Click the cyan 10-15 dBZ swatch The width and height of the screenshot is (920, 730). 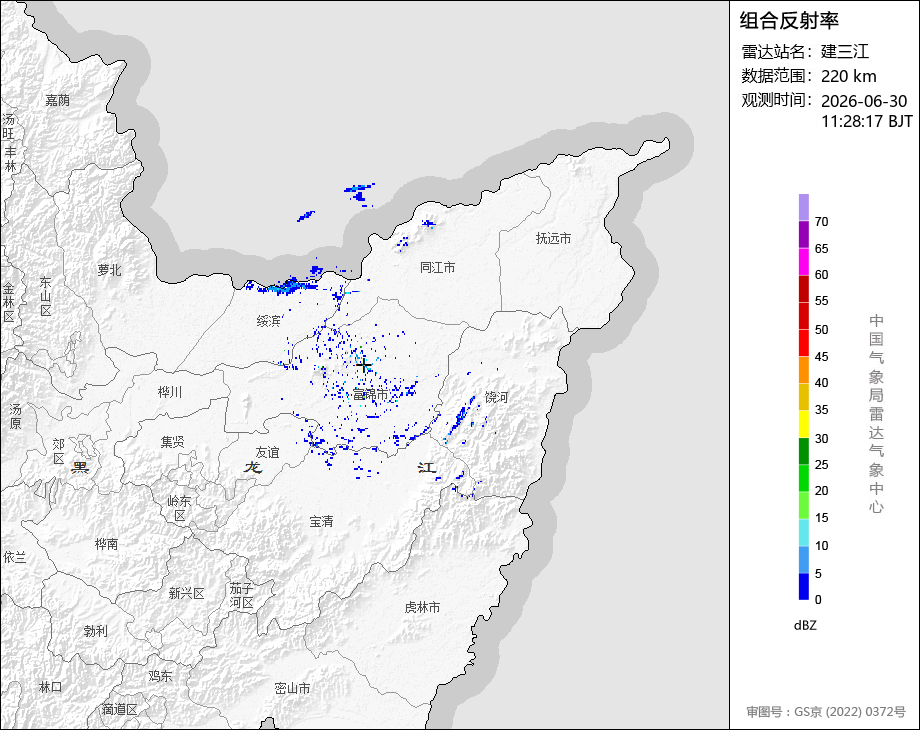point(804,532)
